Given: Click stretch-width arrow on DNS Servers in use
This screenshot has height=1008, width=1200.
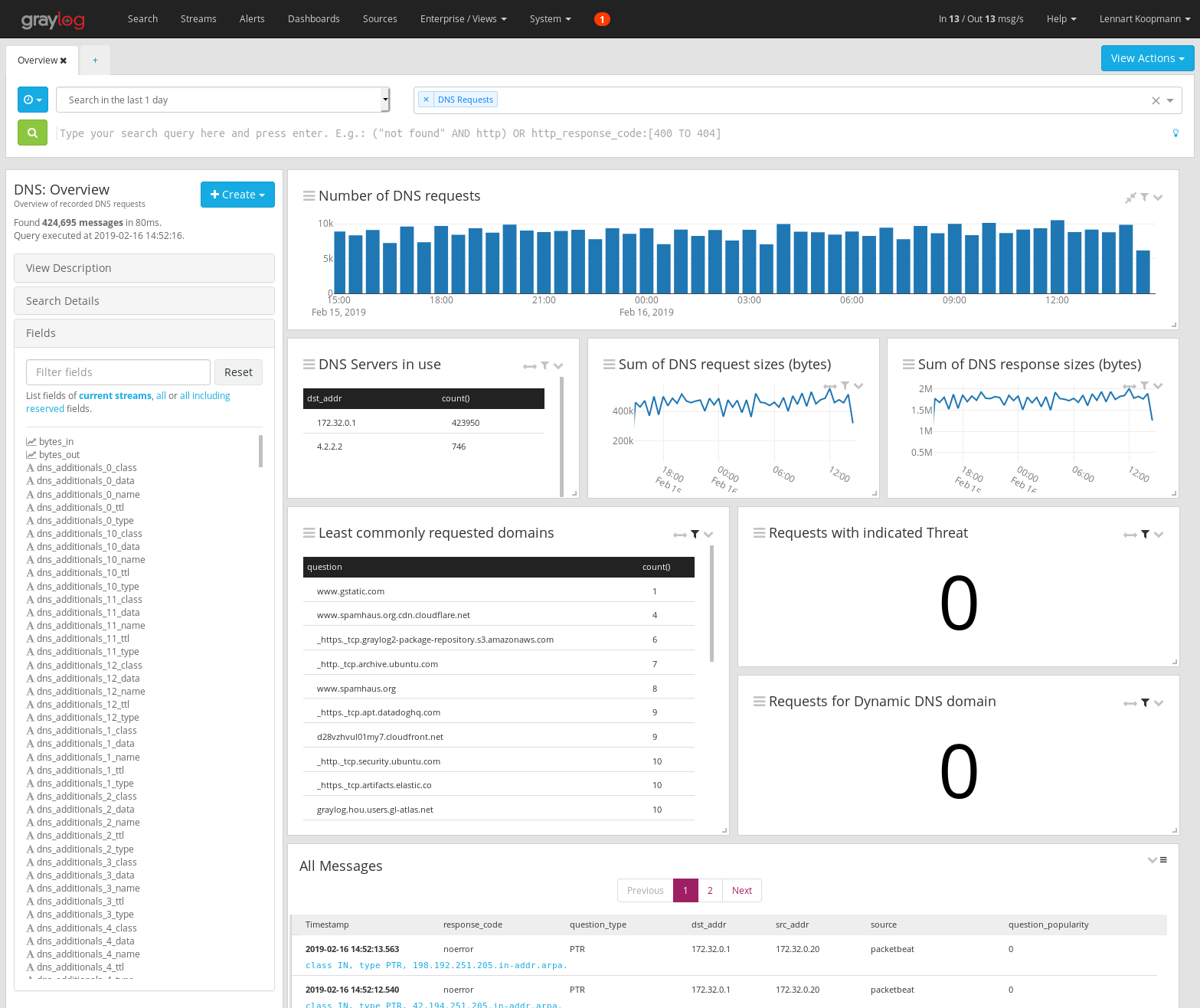Looking at the screenshot, I should (x=530, y=366).
